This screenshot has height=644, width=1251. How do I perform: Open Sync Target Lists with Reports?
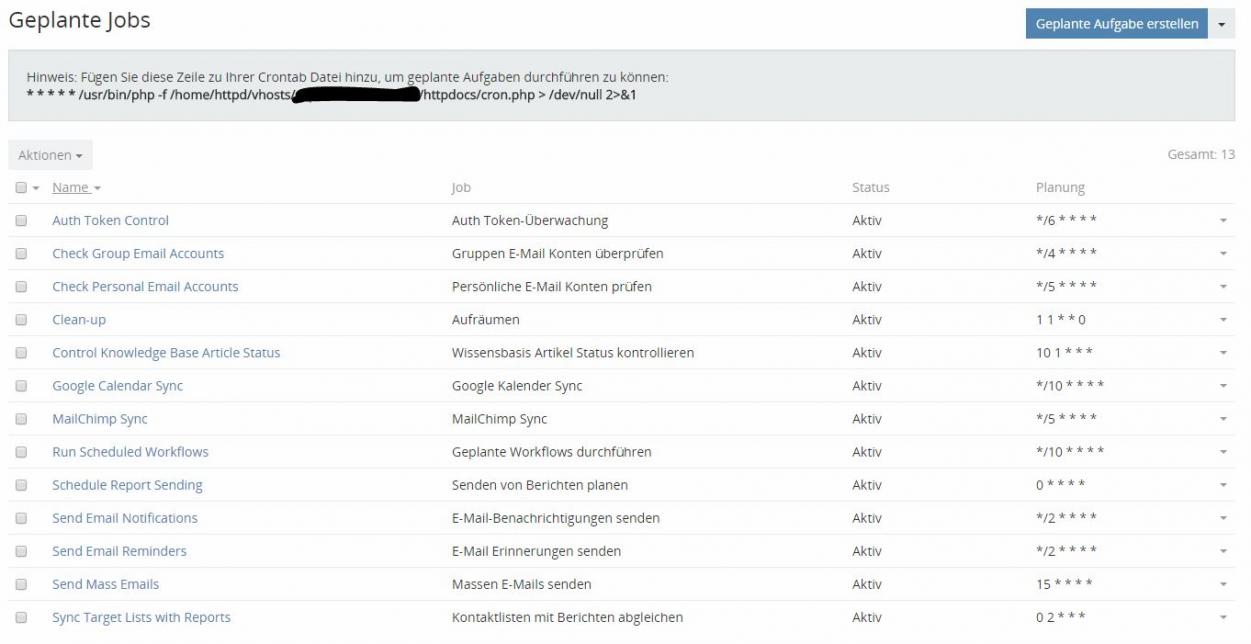tap(141, 617)
